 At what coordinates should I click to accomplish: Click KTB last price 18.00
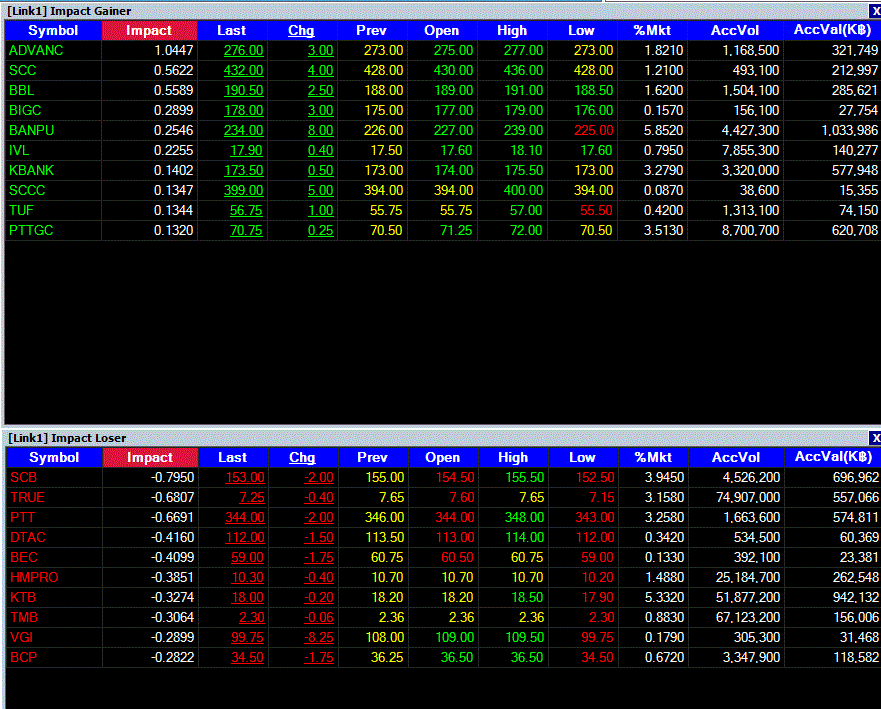pyautogui.click(x=247, y=597)
